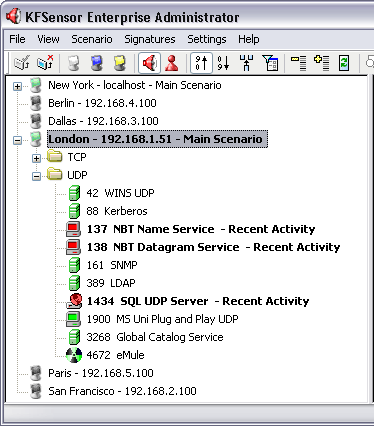This screenshot has height=426, width=374.
Task: Click the TCP folder icon
Action: tap(54, 156)
